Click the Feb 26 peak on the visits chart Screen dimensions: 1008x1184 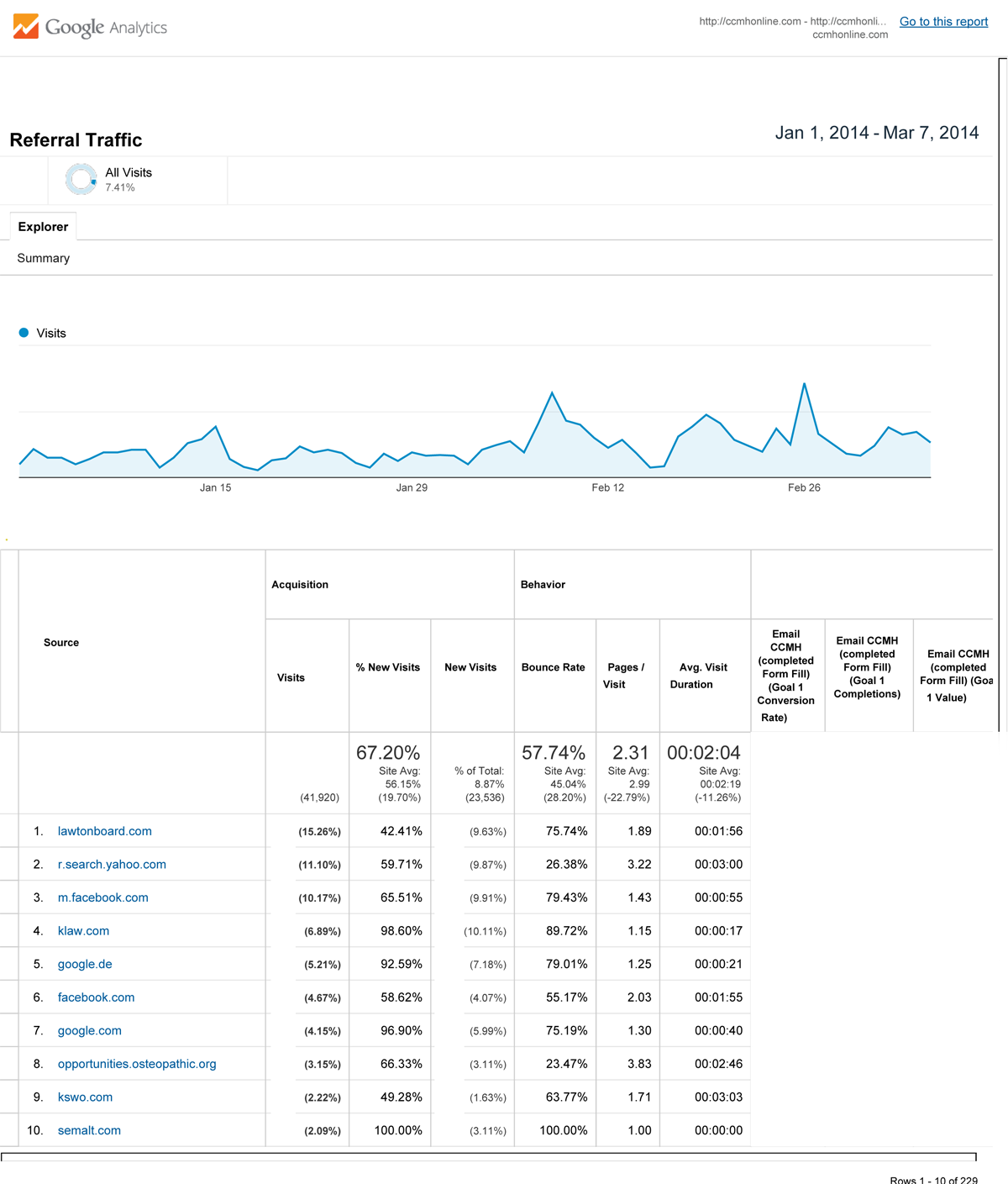tap(805, 384)
